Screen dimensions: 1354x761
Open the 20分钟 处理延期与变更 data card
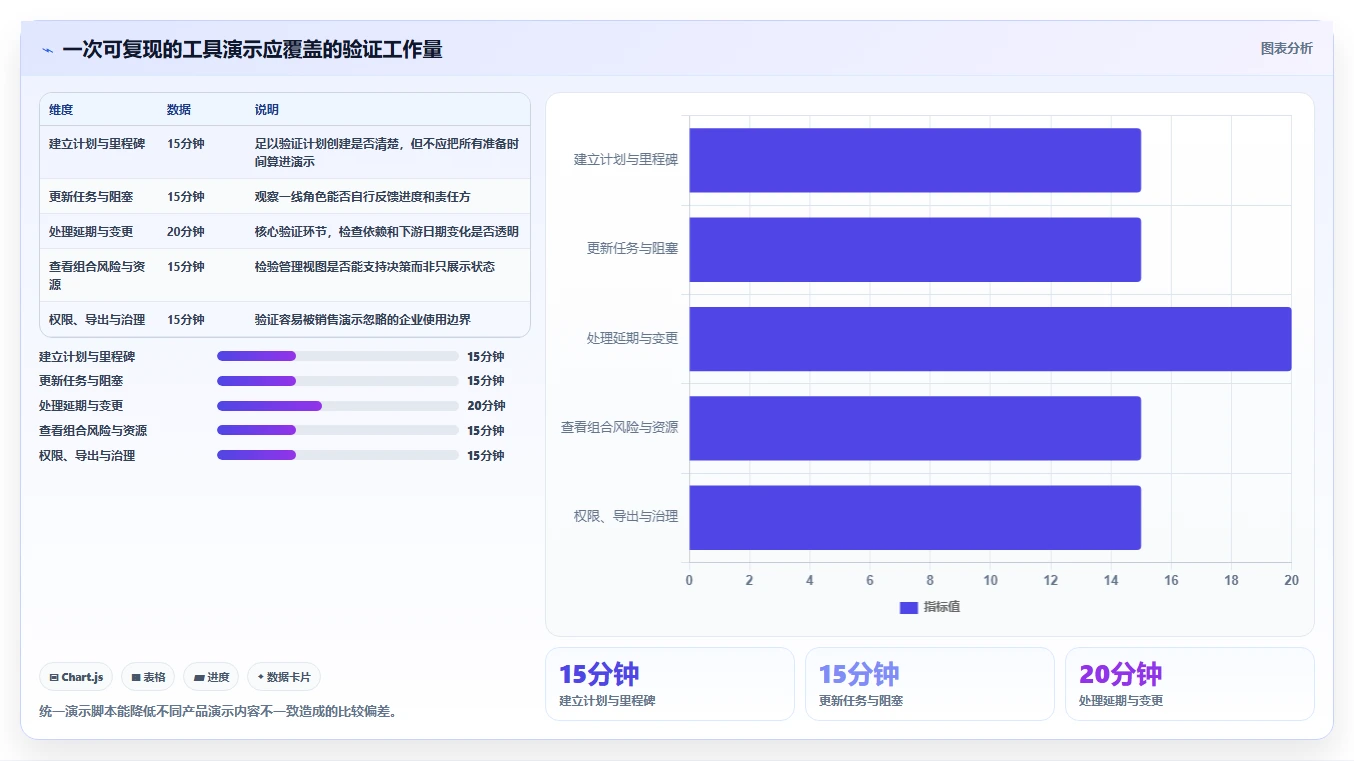[x=1190, y=684]
